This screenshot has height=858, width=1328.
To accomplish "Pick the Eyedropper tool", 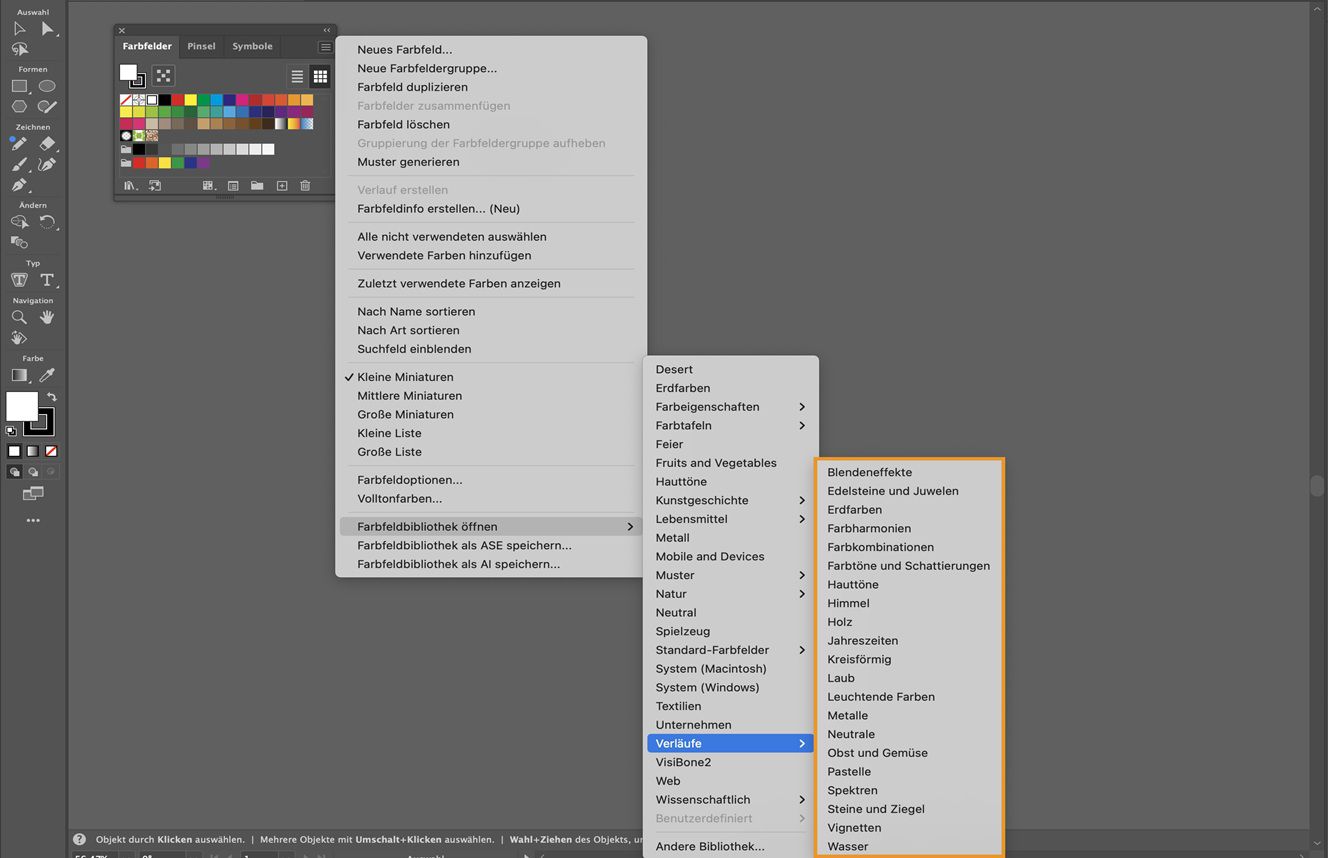I will coord(47,375).
